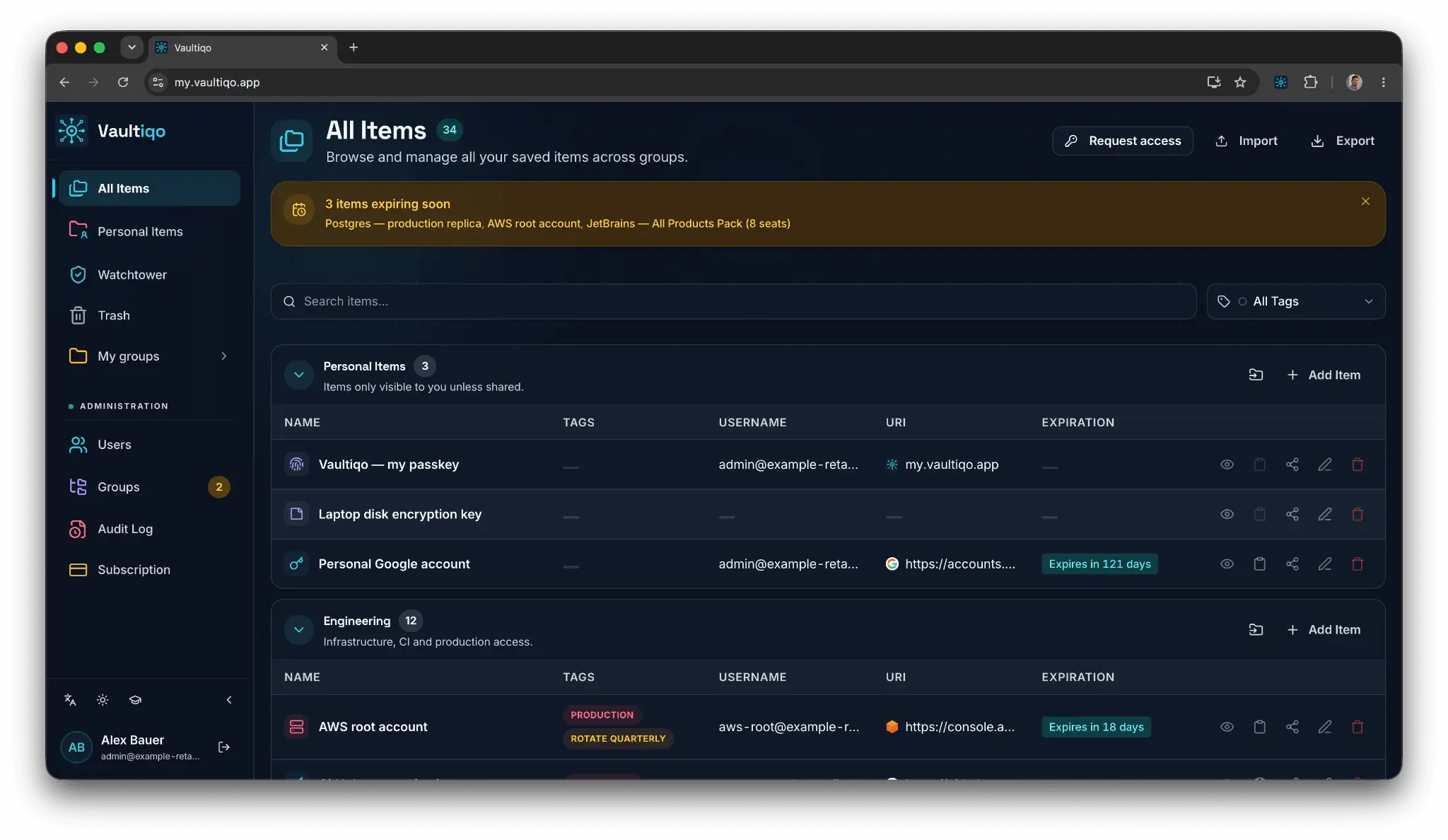The width and height of the screenshot is (1448, 840).
Task: Click Export button
Action: [1343, 141]
